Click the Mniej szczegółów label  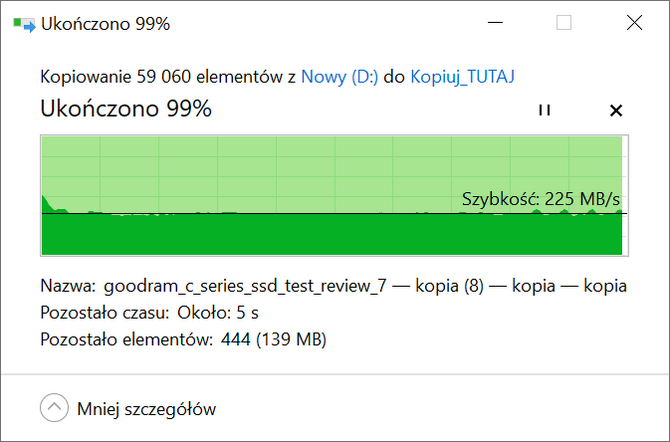[x=147, y=409]
